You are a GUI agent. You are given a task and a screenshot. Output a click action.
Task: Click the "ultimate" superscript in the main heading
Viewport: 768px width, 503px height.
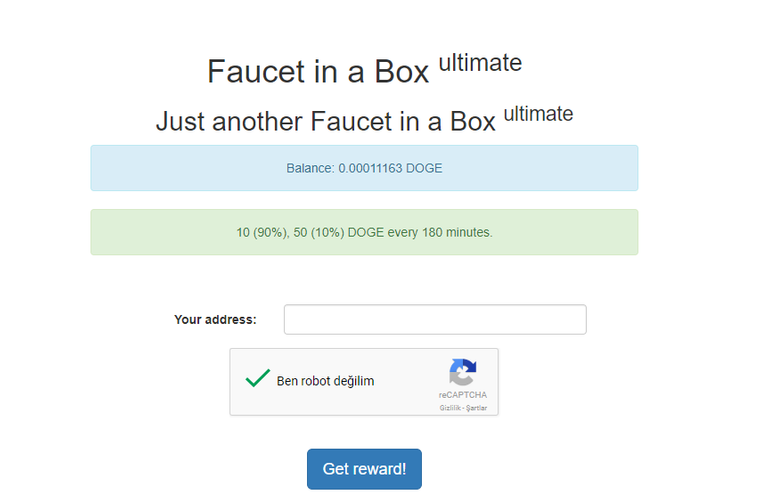480,63
